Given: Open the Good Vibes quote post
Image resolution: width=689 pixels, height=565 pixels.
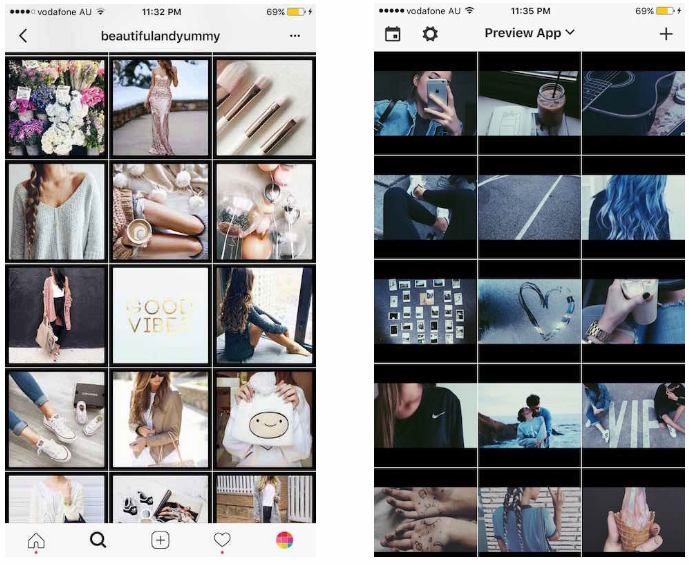Looking at the screenshot, I should tap(160, 315).
